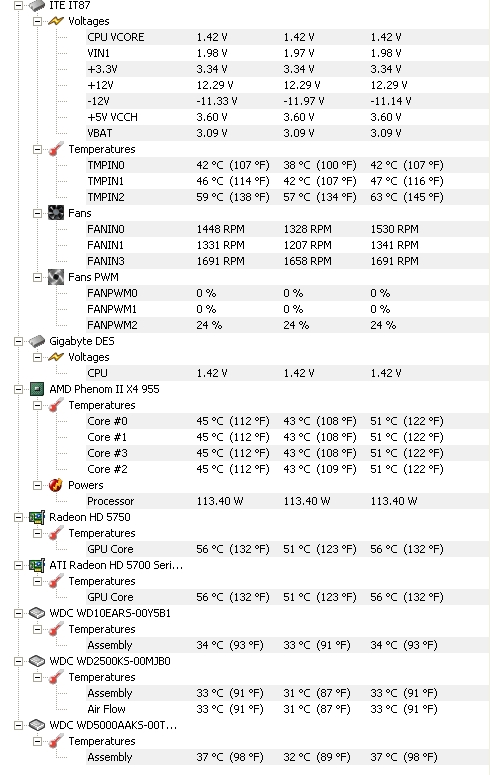Viewport: 490px width, 775px height.
Task: Collapse the Fans PWM group
Action: coord(37,277)
